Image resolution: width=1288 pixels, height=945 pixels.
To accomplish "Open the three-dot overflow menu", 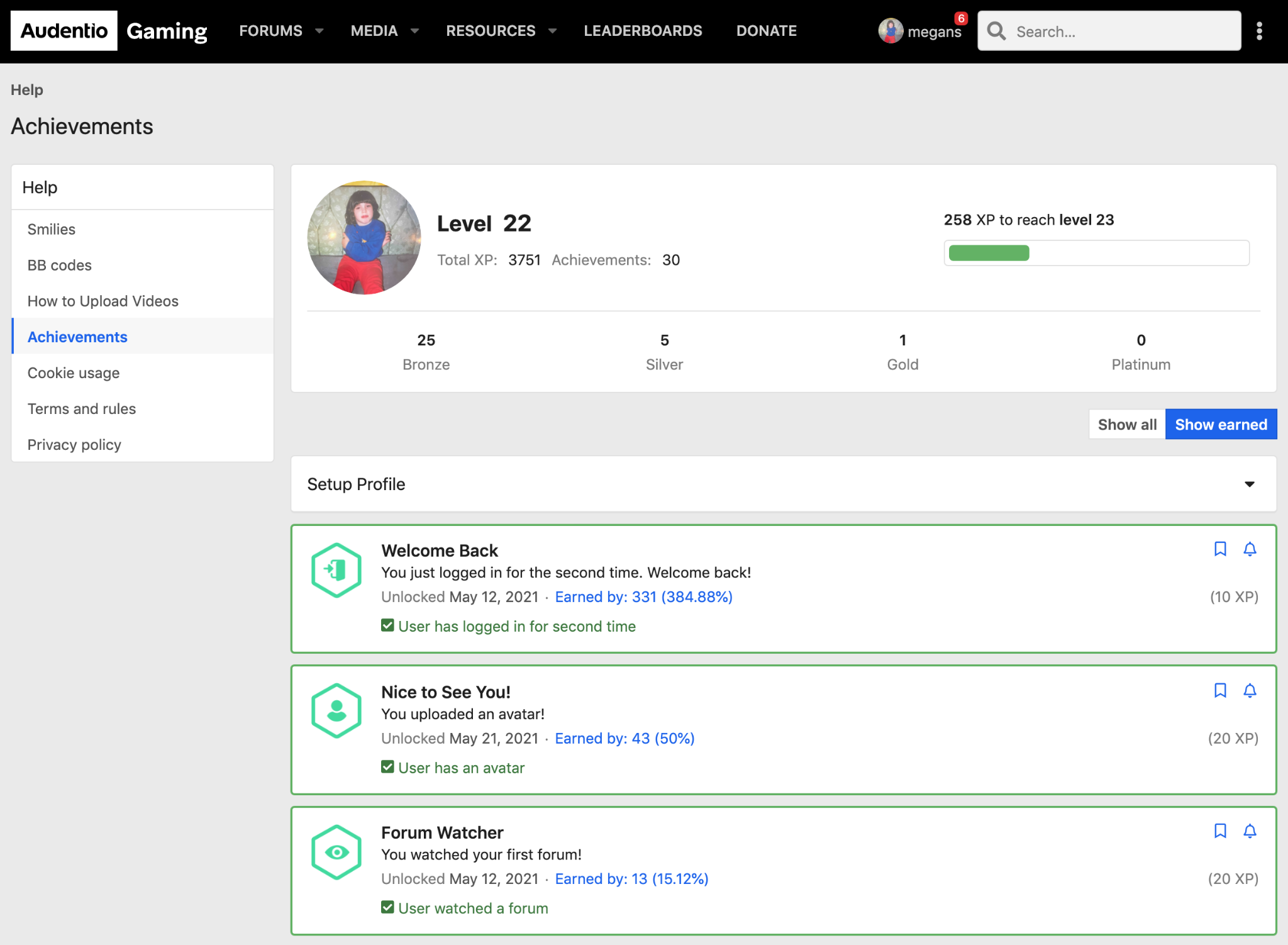I will pos(1259,31).
